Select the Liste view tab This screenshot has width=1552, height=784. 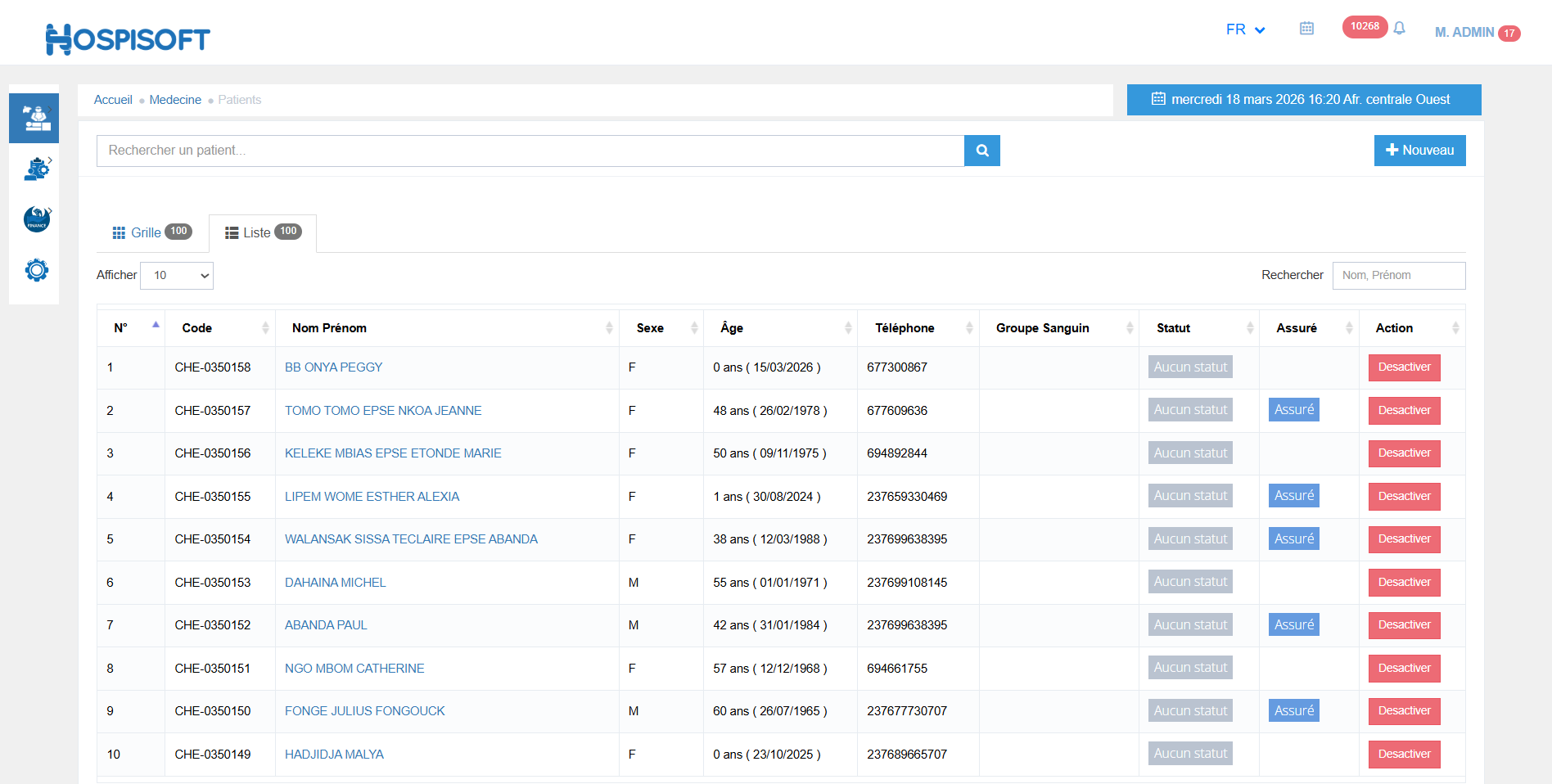[x=263, y=232]
